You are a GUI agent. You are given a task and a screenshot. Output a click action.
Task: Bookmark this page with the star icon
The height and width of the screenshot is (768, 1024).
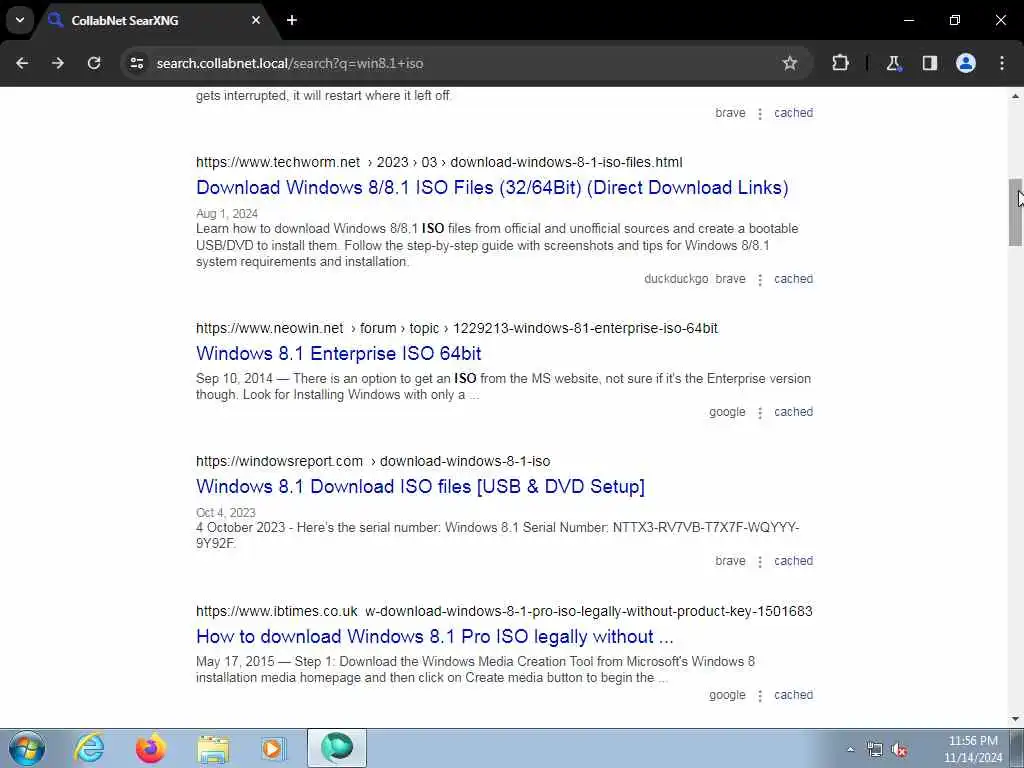click(790, 63)
